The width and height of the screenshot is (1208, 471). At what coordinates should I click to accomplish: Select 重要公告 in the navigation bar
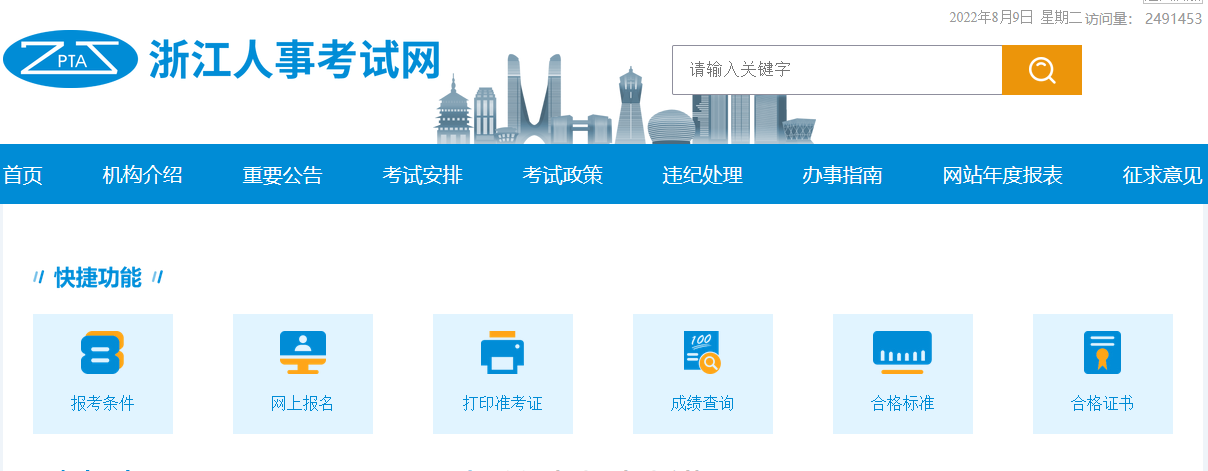tap(282, 176)
